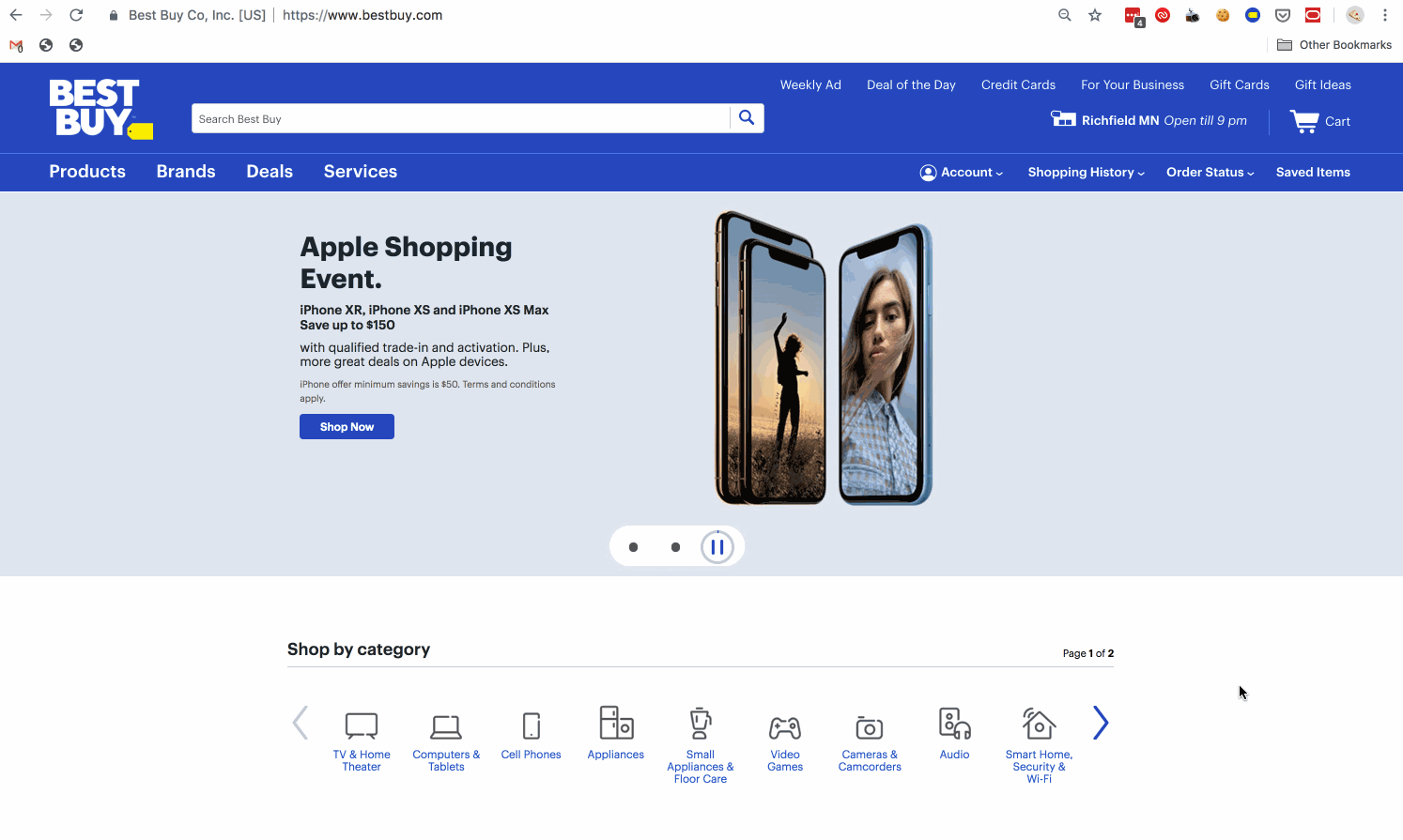1403x840 pixels.
Task: Open Video Games category
Action: [x=785, y=742]
